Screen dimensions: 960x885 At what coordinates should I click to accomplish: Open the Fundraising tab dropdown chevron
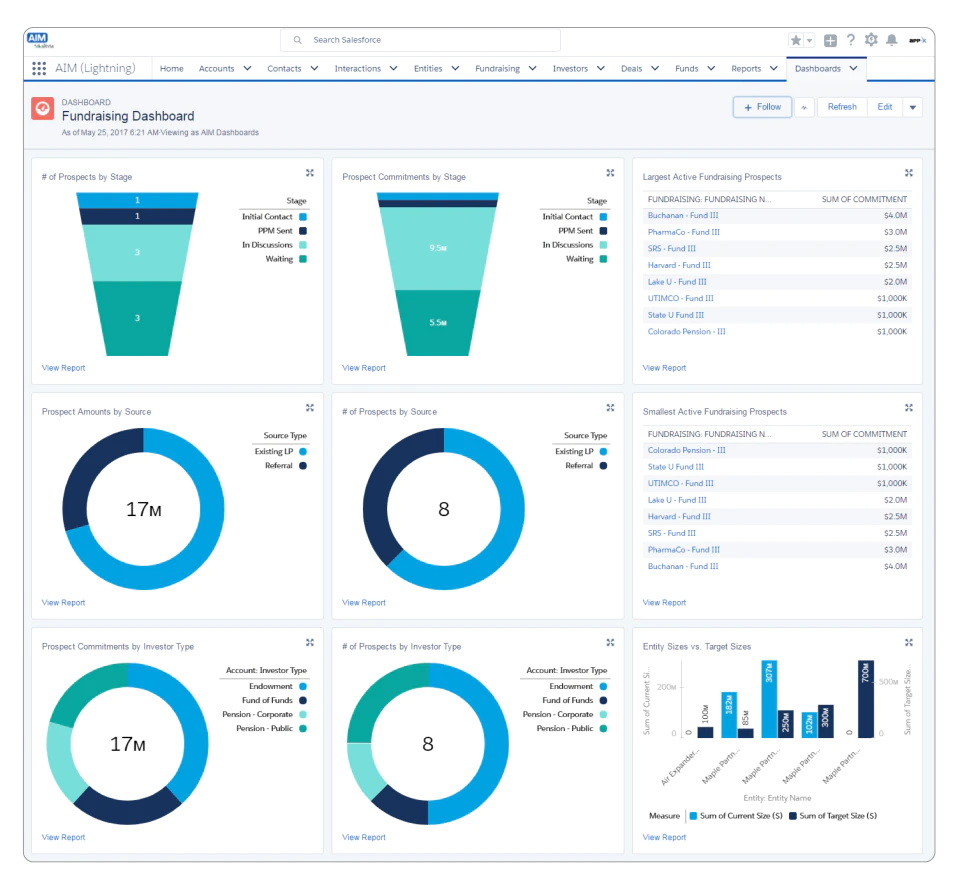click(x=533, y=69)
